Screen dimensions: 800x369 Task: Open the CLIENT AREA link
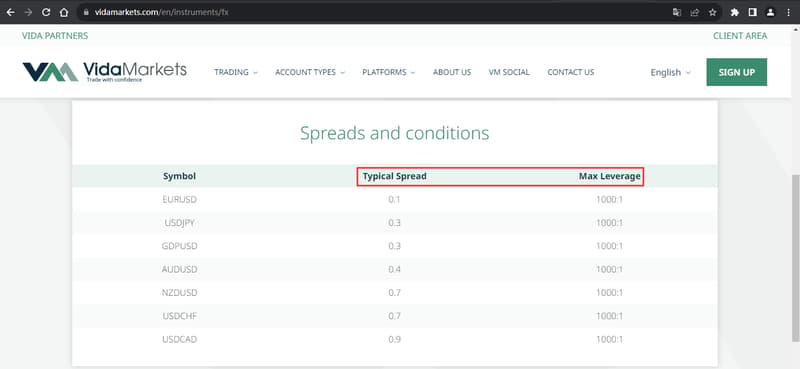740,36
